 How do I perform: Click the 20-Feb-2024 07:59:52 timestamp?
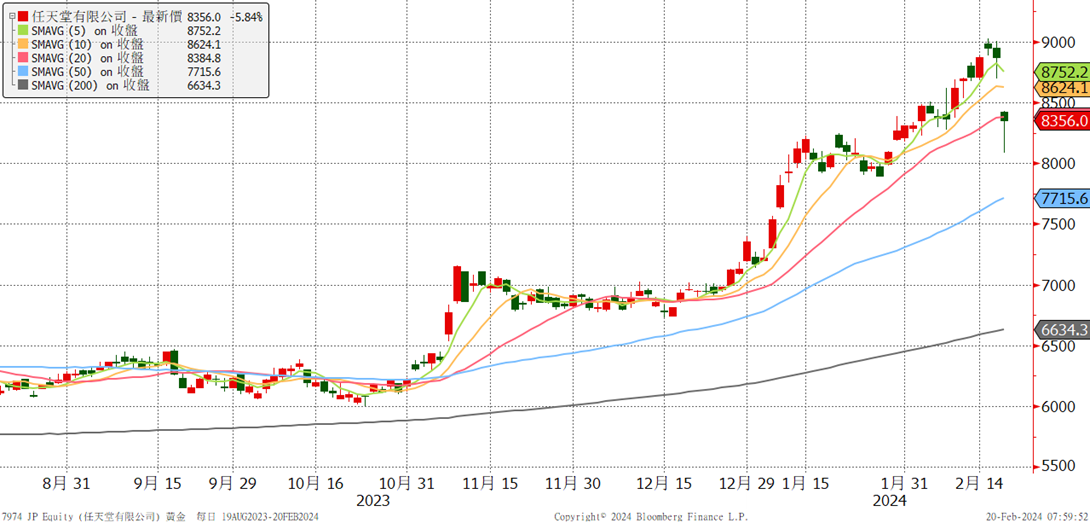1037,517
